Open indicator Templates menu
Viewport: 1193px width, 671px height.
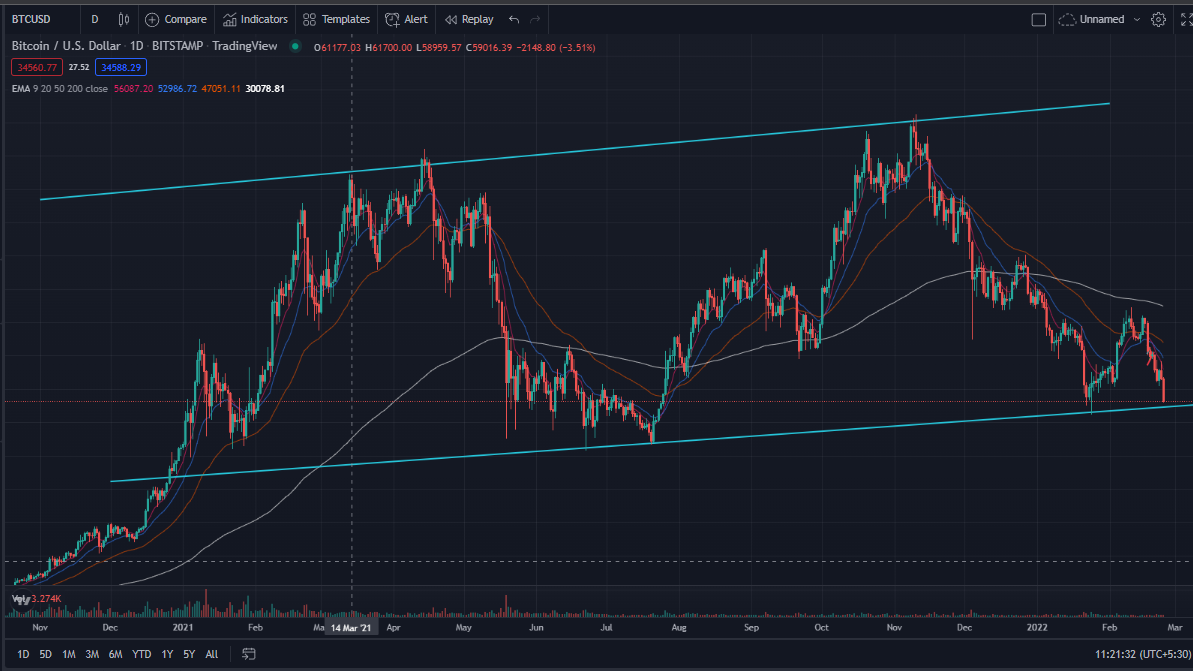tap(336, 19)
